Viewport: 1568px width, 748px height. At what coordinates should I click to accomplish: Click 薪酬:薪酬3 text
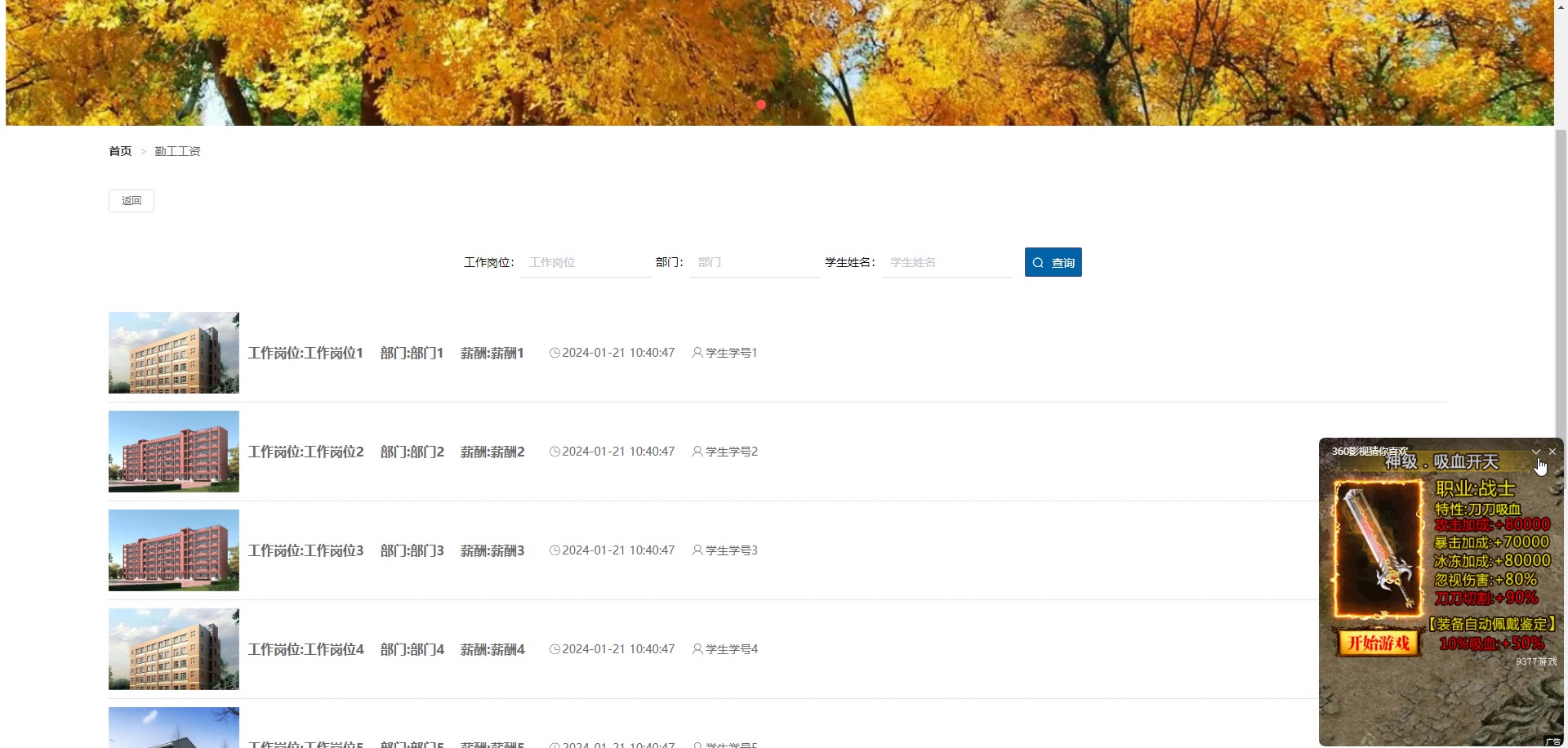click(492, 550)
